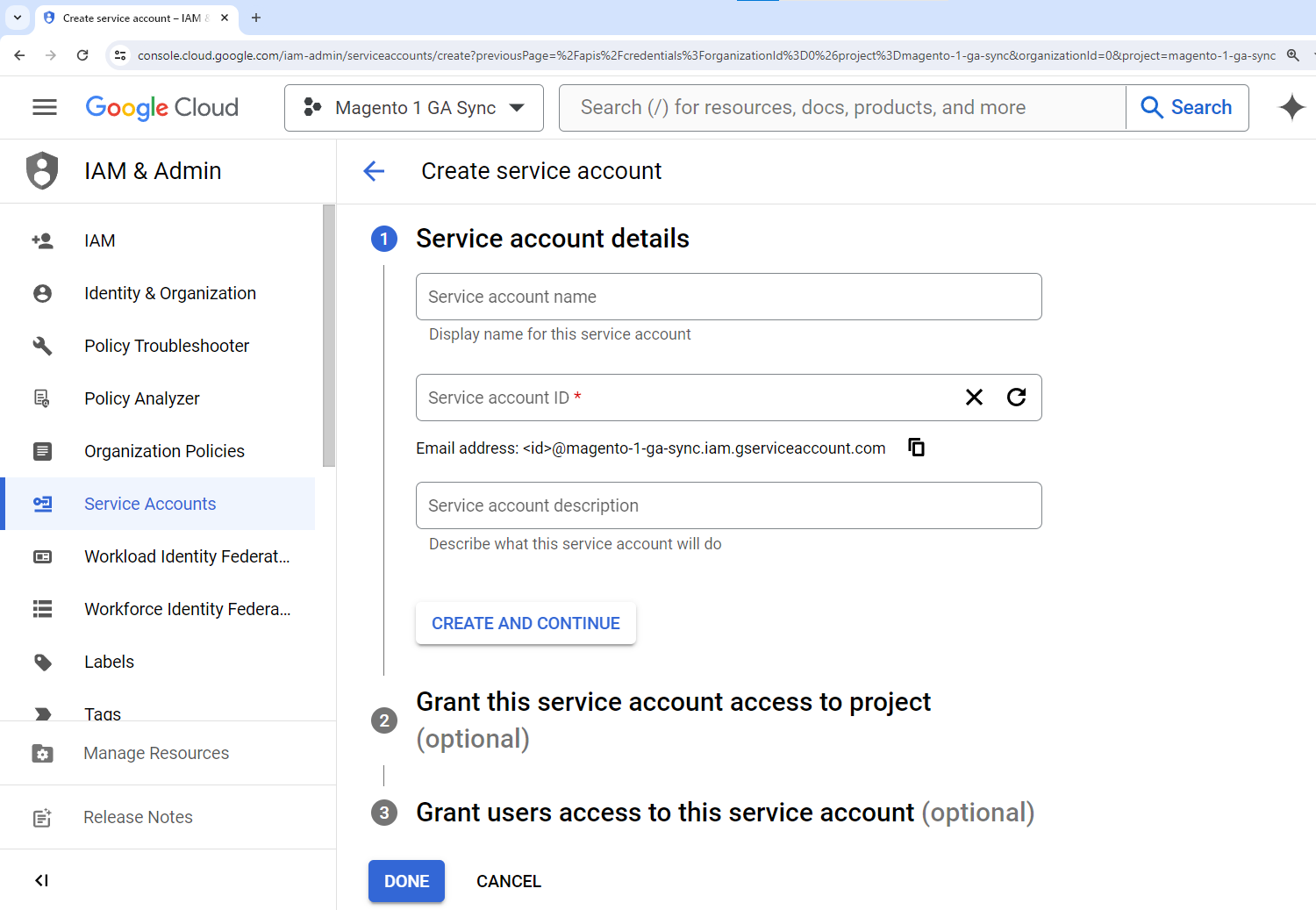Screen dimensions: 1316x910
Task: Click the Google Cloud logo
Action: 162,107
